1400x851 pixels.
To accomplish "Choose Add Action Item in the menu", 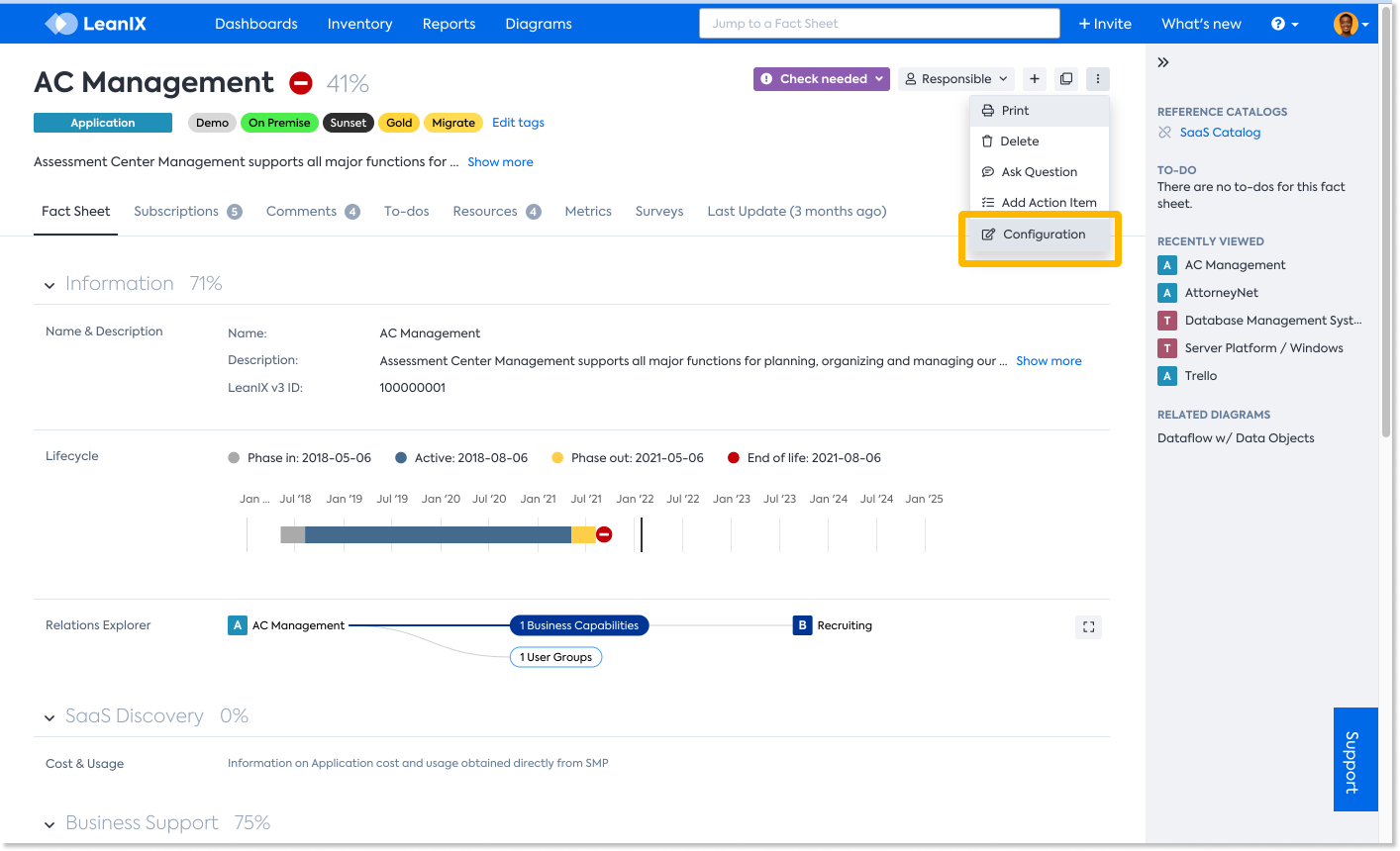I will (x=1040, y=203).
